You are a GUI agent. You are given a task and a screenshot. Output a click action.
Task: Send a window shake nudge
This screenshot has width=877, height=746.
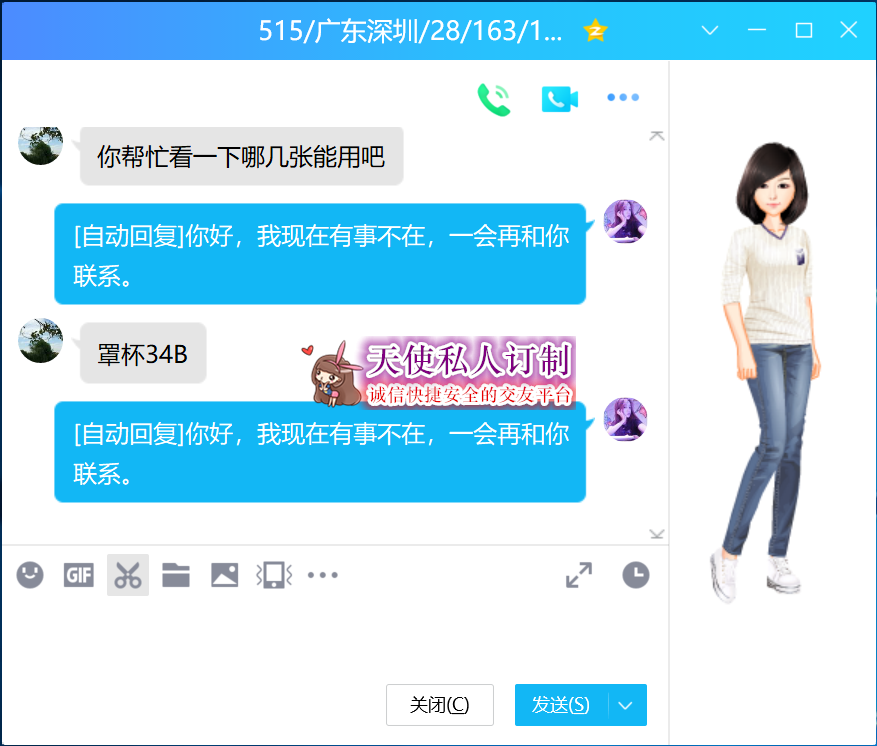pyautogui.click(x=273, y=575)
